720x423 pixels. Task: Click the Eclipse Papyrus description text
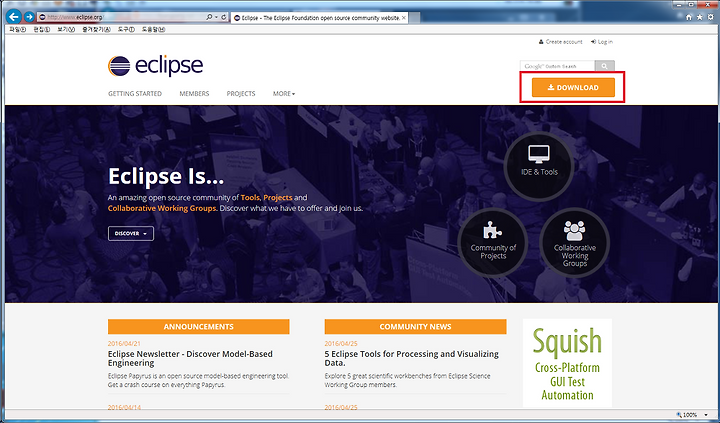pos(198,380)
